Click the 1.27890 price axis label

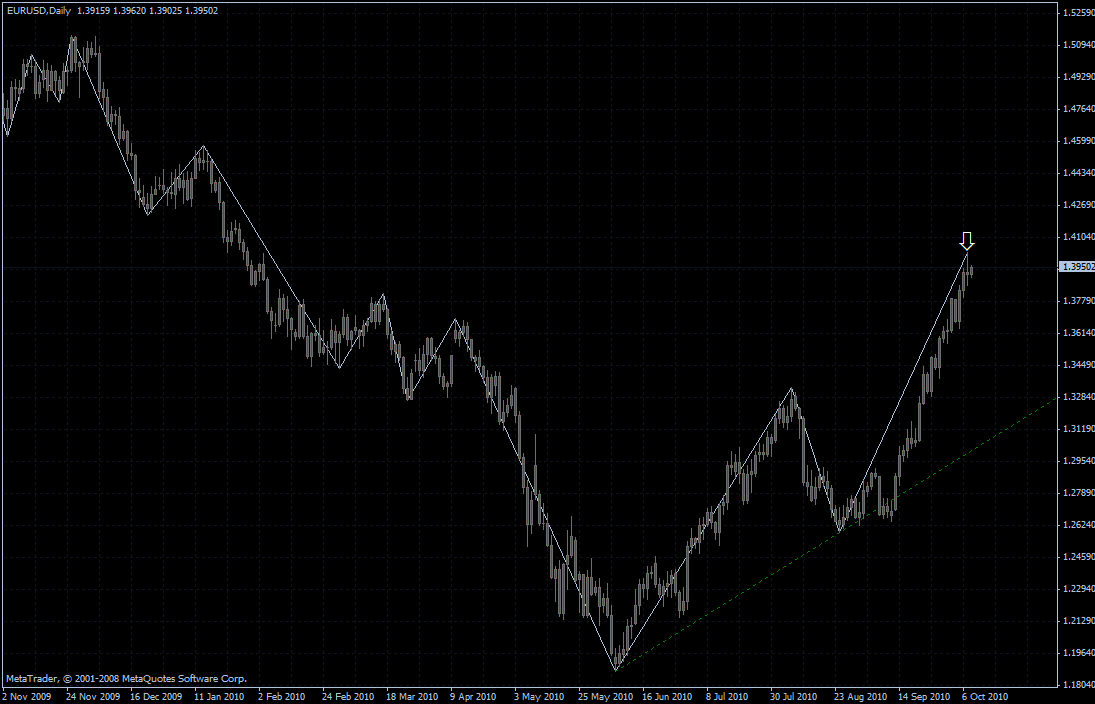click(x=1079, y=493)
